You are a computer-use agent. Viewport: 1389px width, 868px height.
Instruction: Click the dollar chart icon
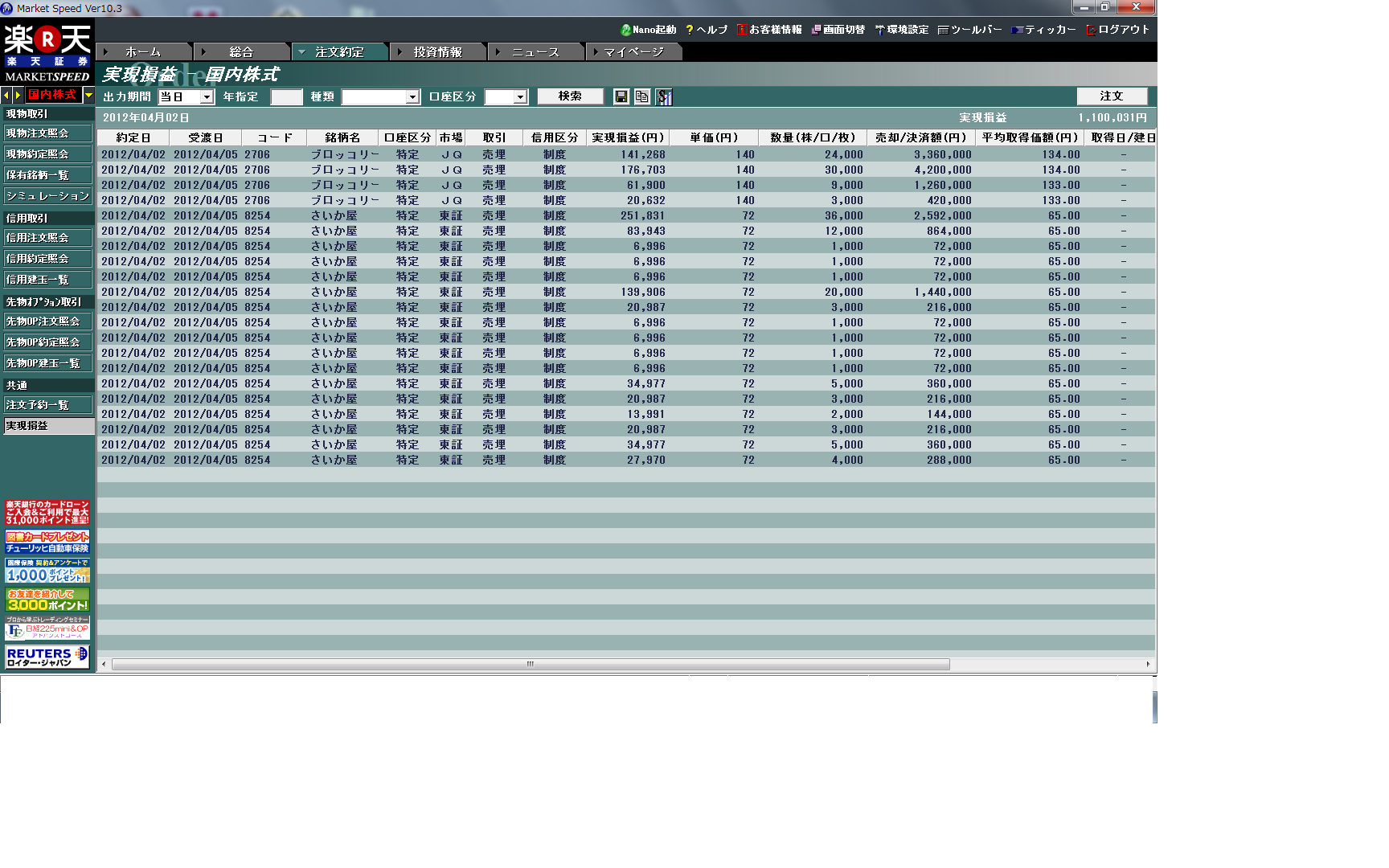click(663, 96)
